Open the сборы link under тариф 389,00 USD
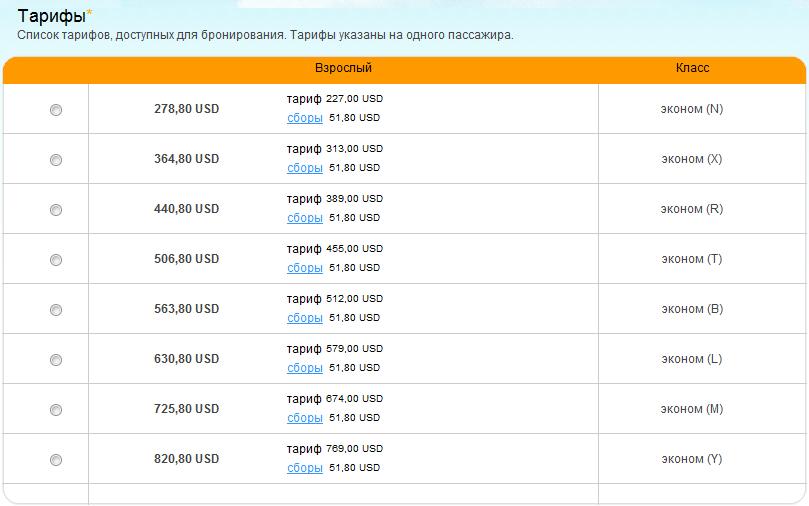809x506 pixels. (x=304, y=218)
